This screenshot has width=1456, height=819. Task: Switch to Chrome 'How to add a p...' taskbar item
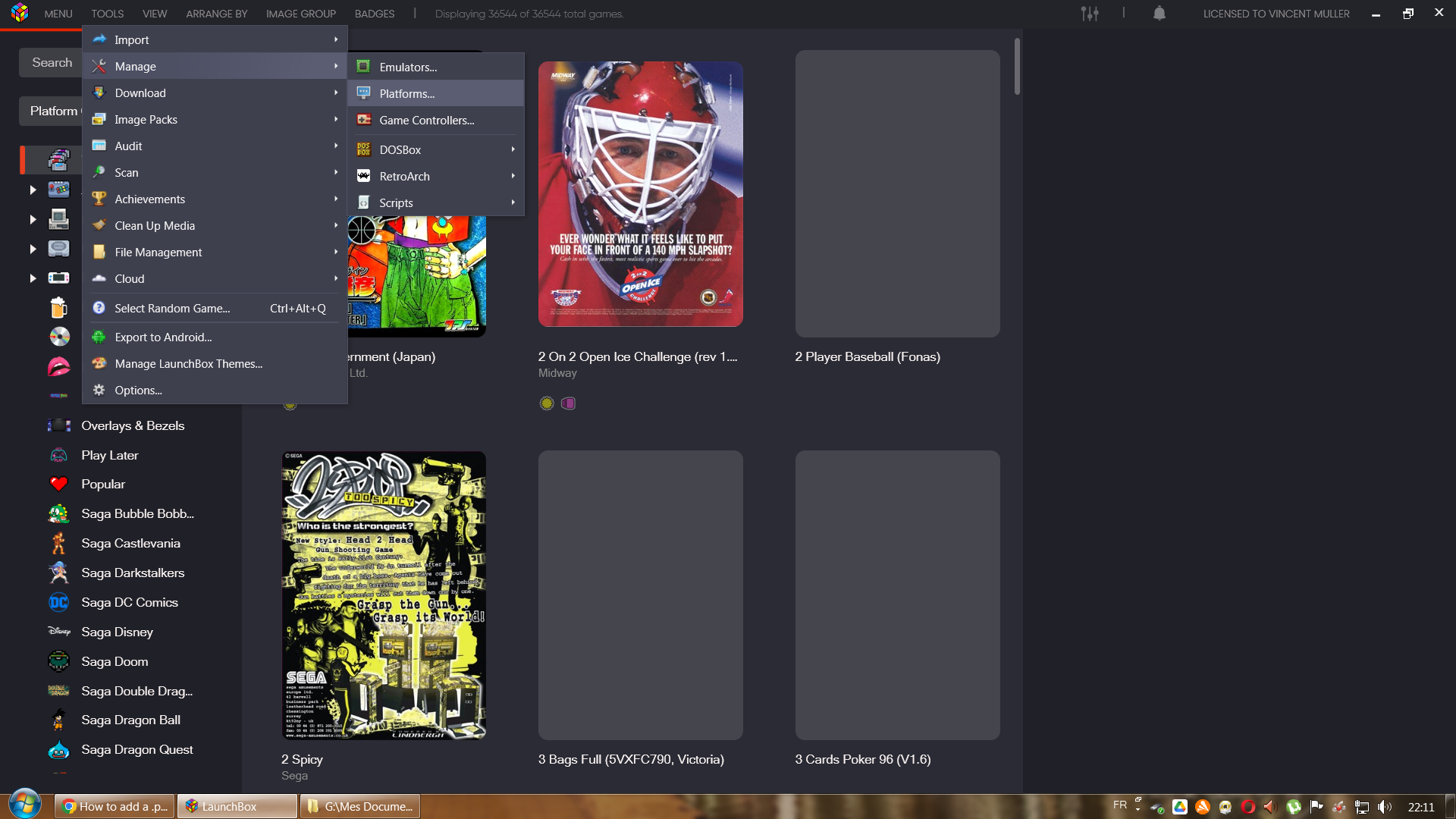[115, 806]
